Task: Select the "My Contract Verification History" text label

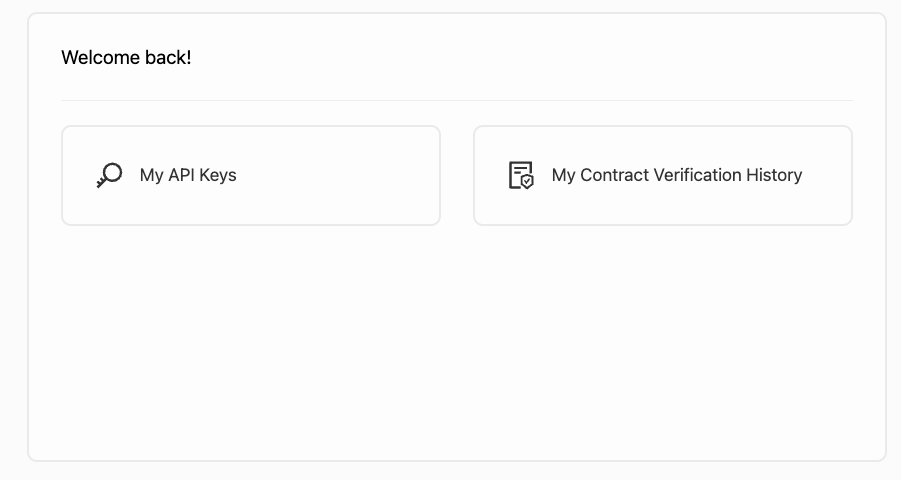Action: point(677,175)
